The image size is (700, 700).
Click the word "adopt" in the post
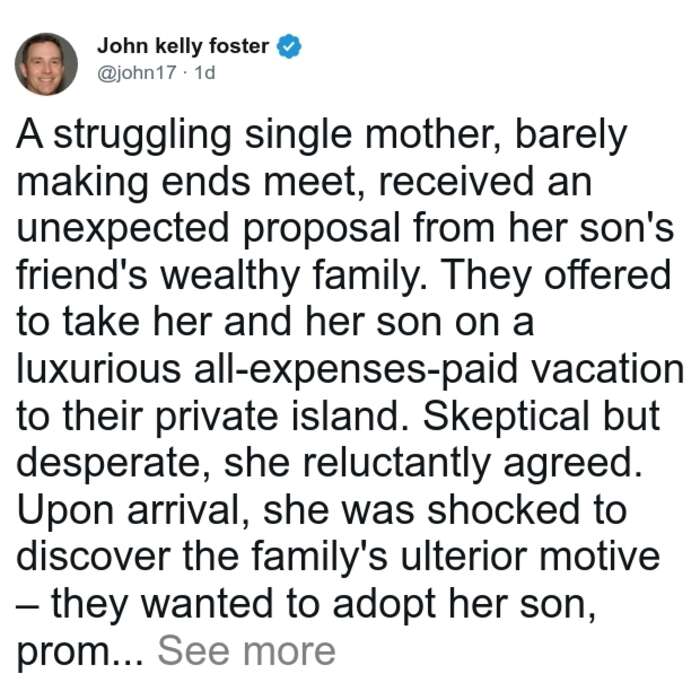click(x=384, y=606)
